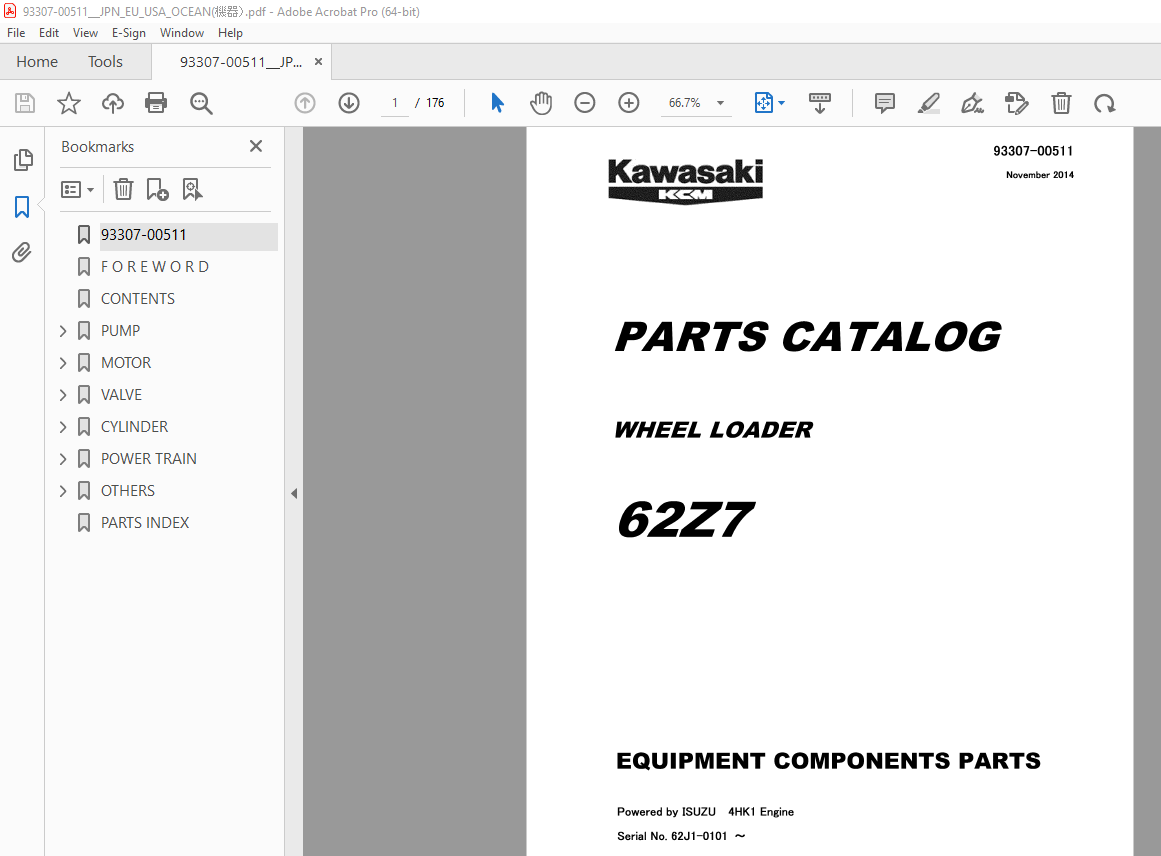The height and width of the screenshot is (856, 1161).
Task: Expand the POWER TRAIN bookmark
Action: pyautogui.click(x=63, y=459)
